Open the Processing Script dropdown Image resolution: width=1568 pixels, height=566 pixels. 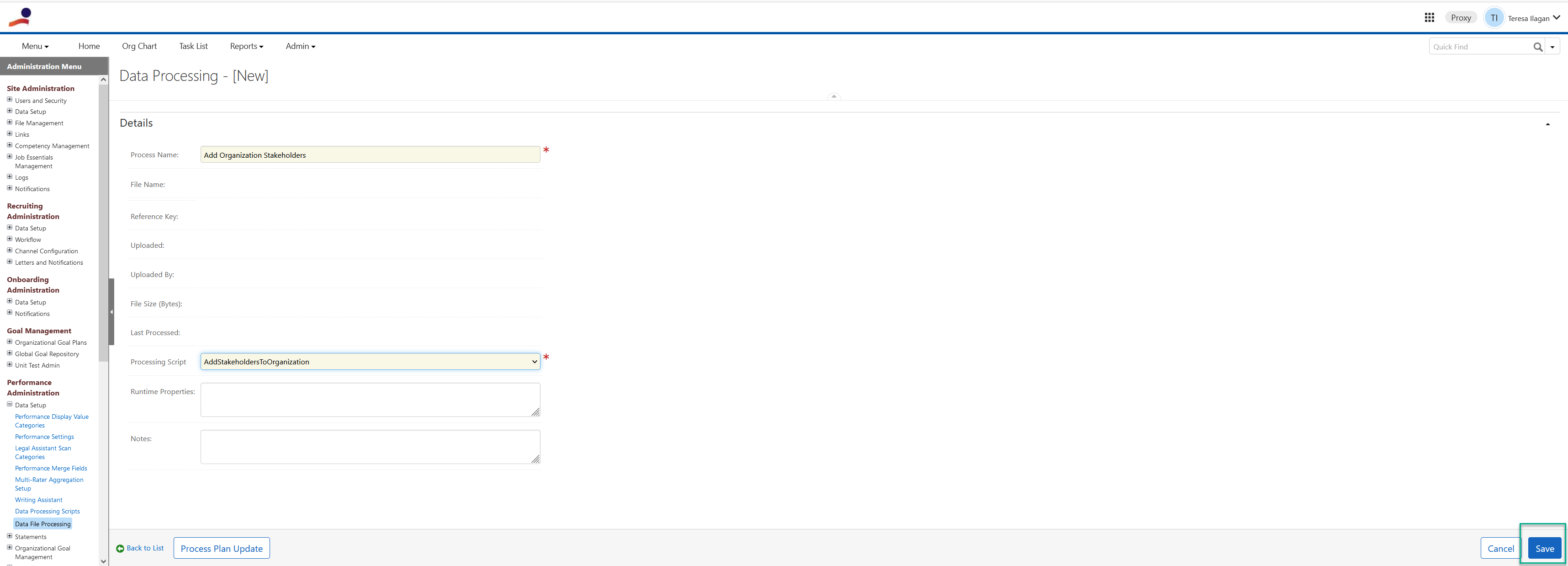click(x=370, y=361)
